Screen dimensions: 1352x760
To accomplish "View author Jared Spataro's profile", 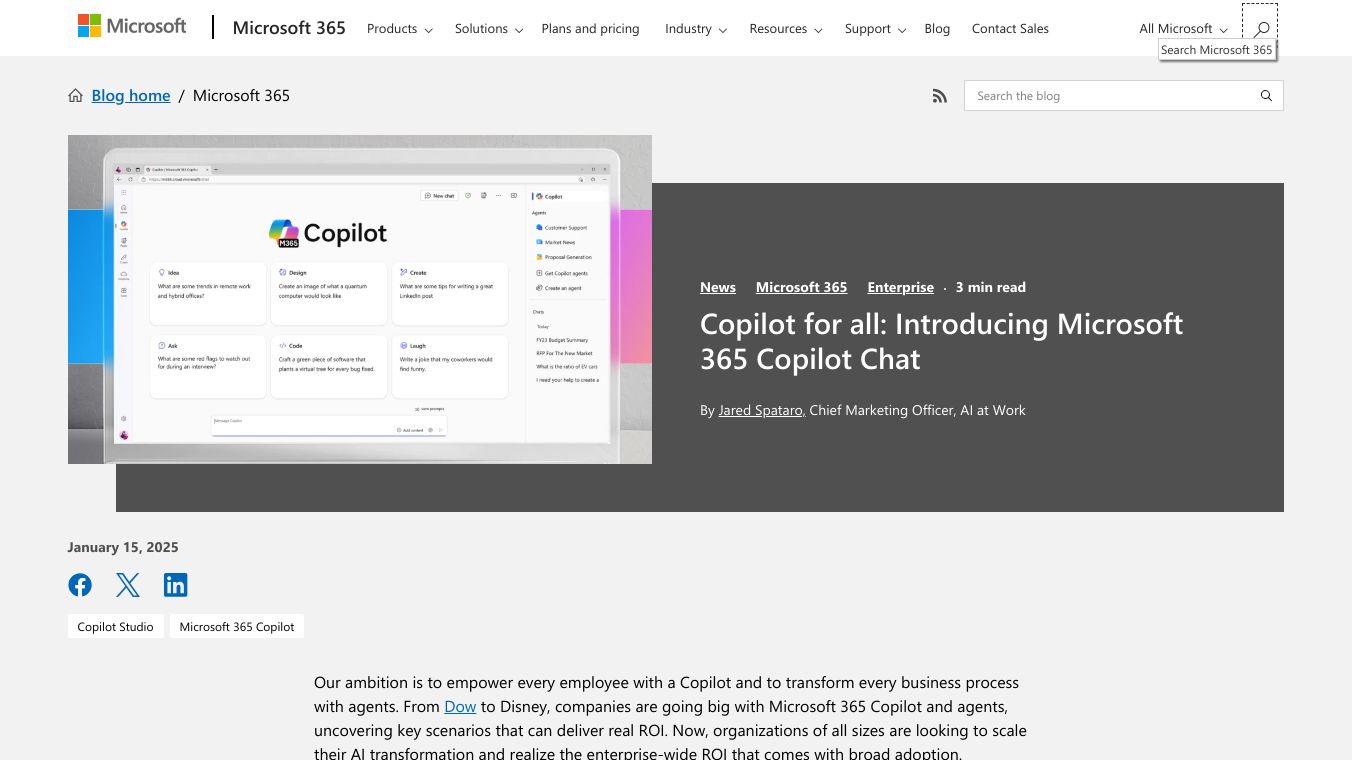I will (760, 410).
